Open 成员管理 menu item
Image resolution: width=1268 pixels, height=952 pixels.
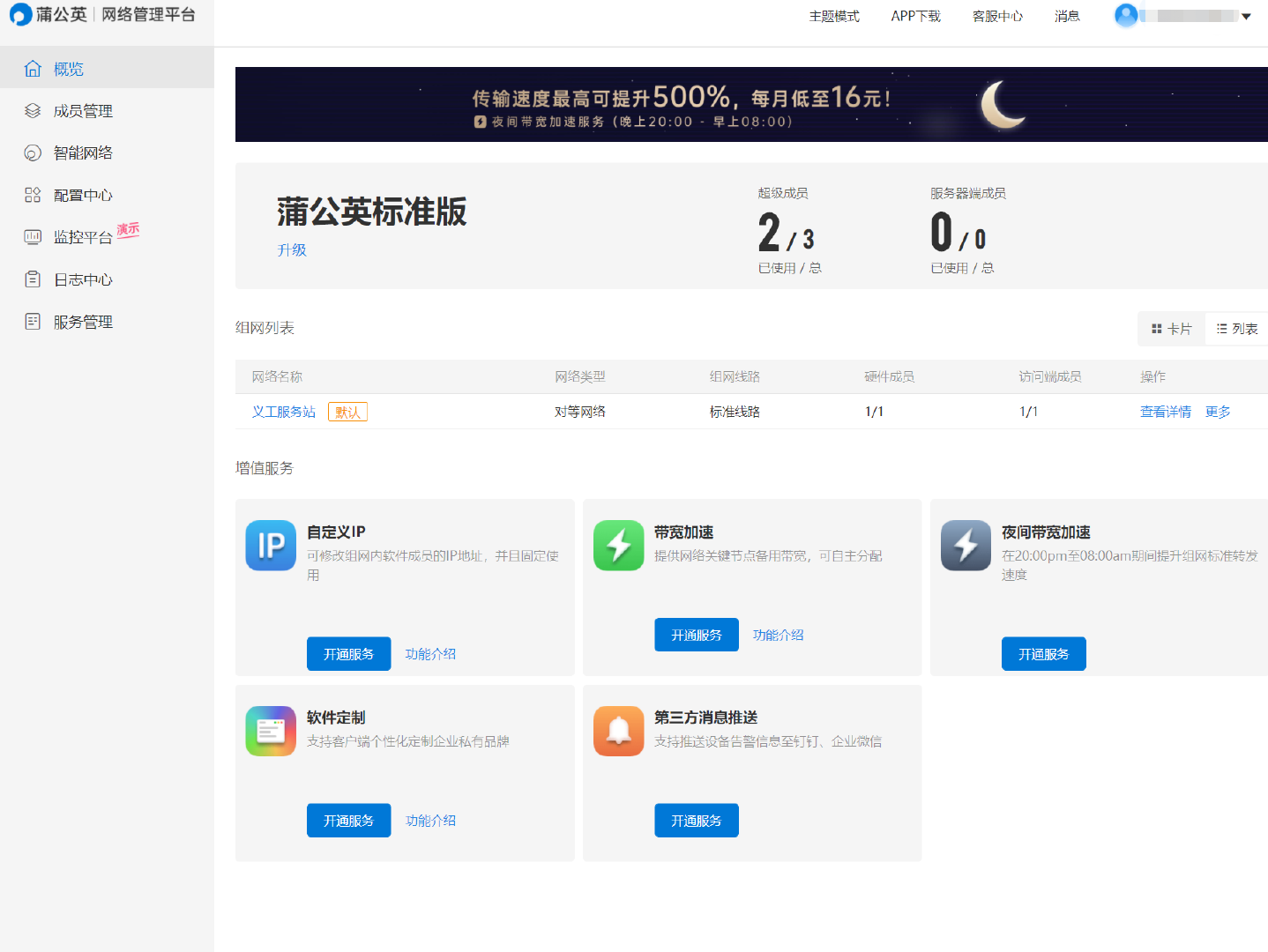(x=107, y=111)
